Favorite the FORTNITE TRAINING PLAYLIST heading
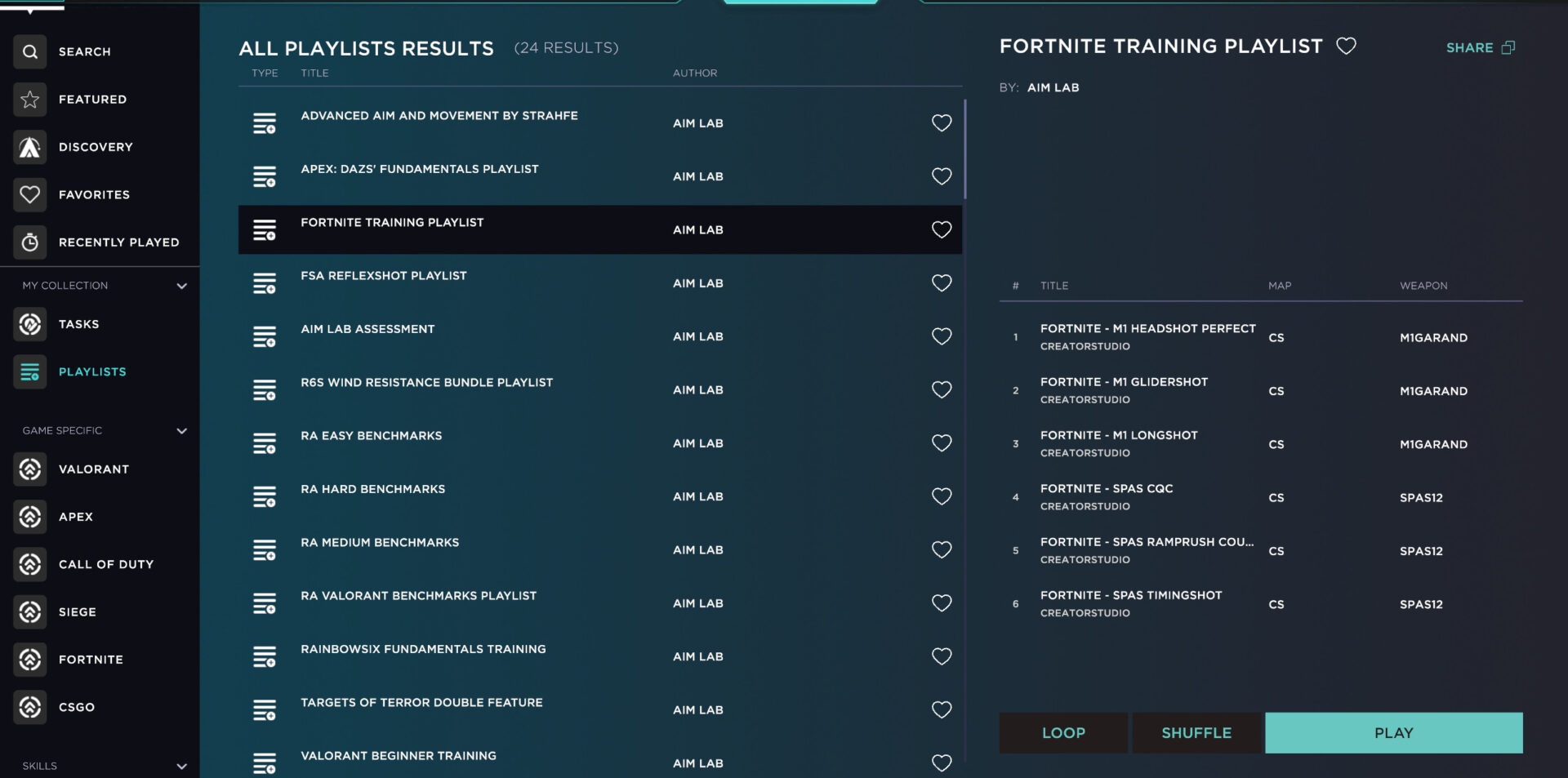Image resolution: width=1568 pixels, height=778 pixels. [x=1346, y=47]
